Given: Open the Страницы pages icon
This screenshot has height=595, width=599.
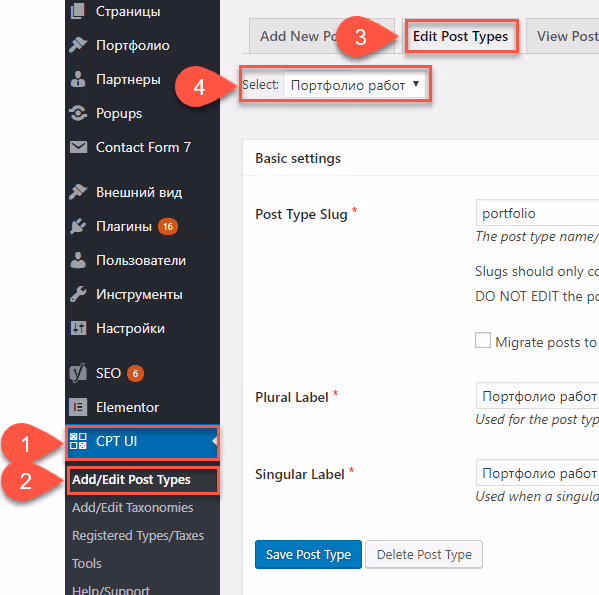Looking at the screenshot, I should [x=78, y=11].
